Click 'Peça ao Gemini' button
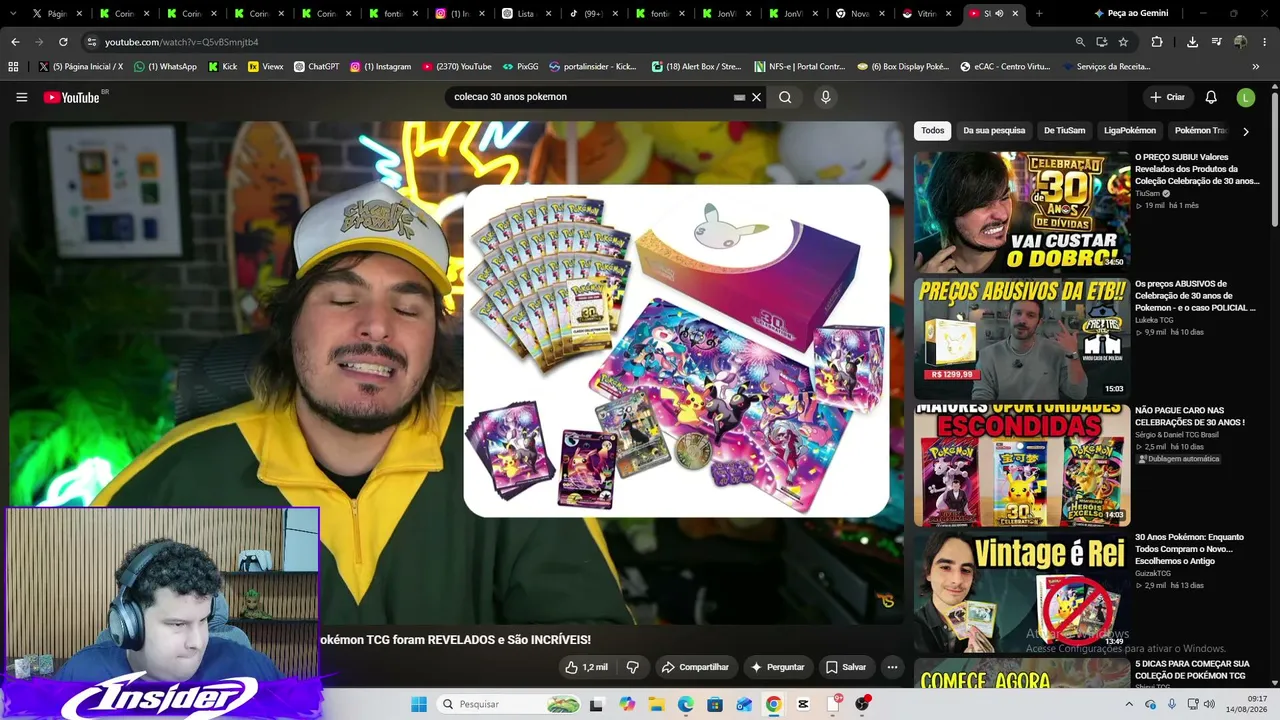 pos(1130,14)
